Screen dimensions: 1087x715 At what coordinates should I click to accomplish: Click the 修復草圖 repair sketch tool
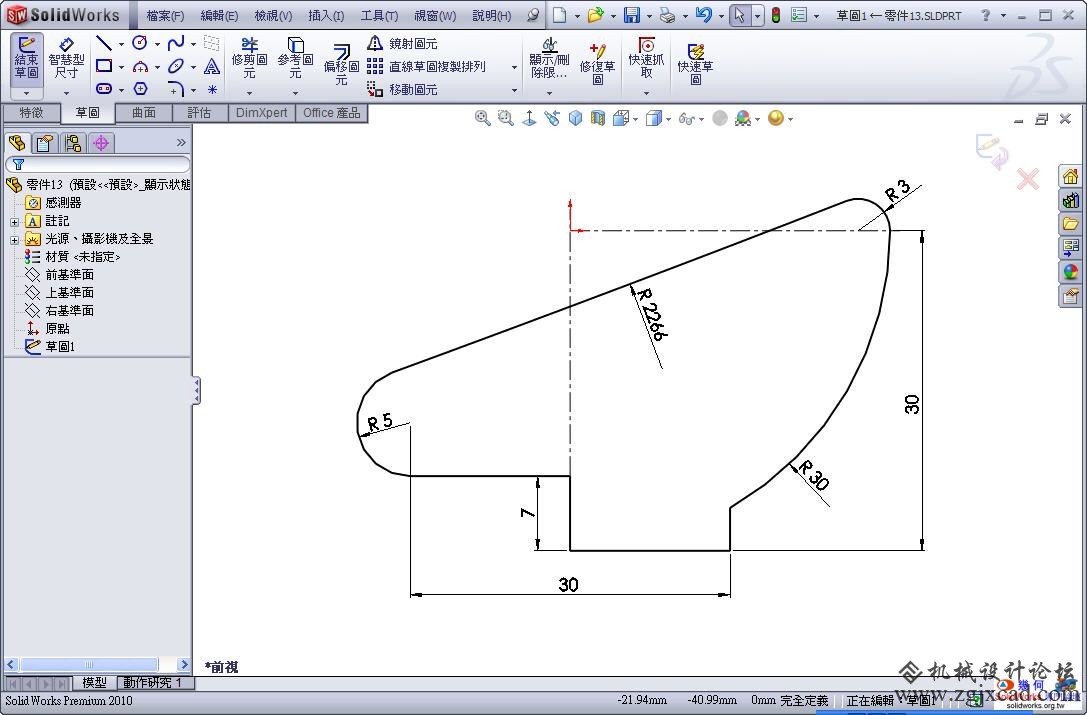click(598, 62)
